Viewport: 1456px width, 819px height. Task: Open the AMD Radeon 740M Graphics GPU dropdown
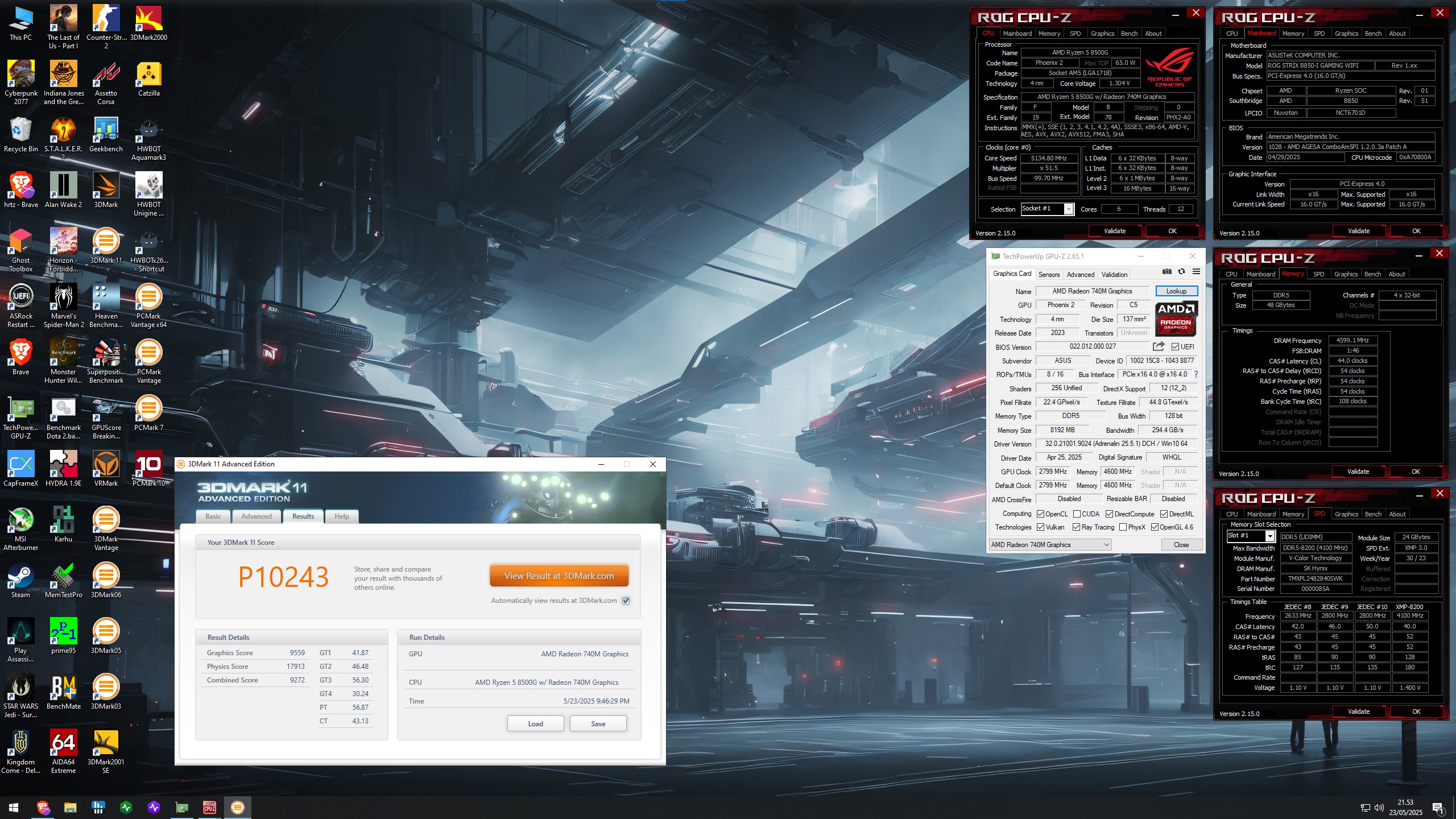click(x=1050, y=545)
